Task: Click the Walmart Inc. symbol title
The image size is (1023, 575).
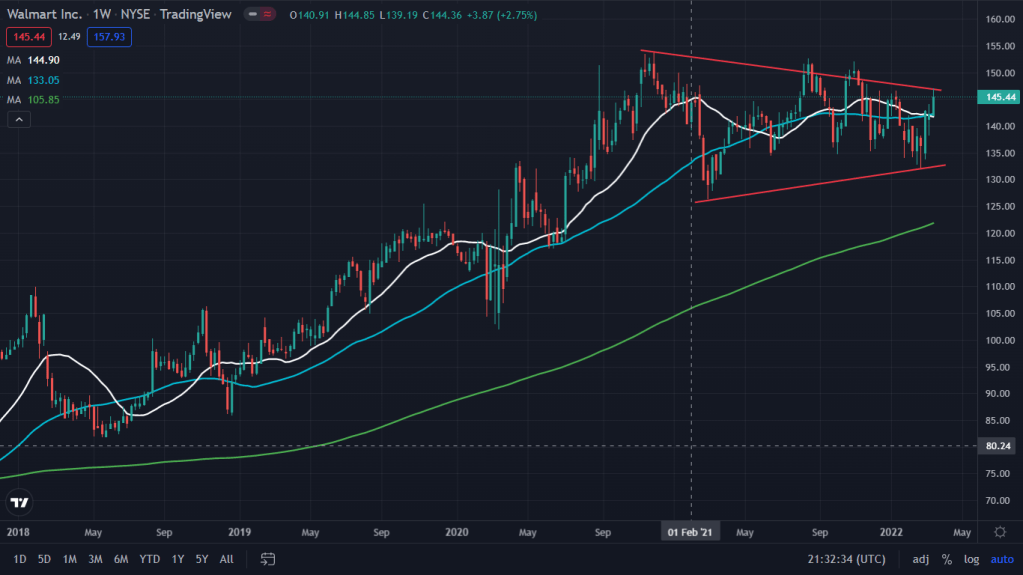Action: pyautogui.click(x=44, y=15)
